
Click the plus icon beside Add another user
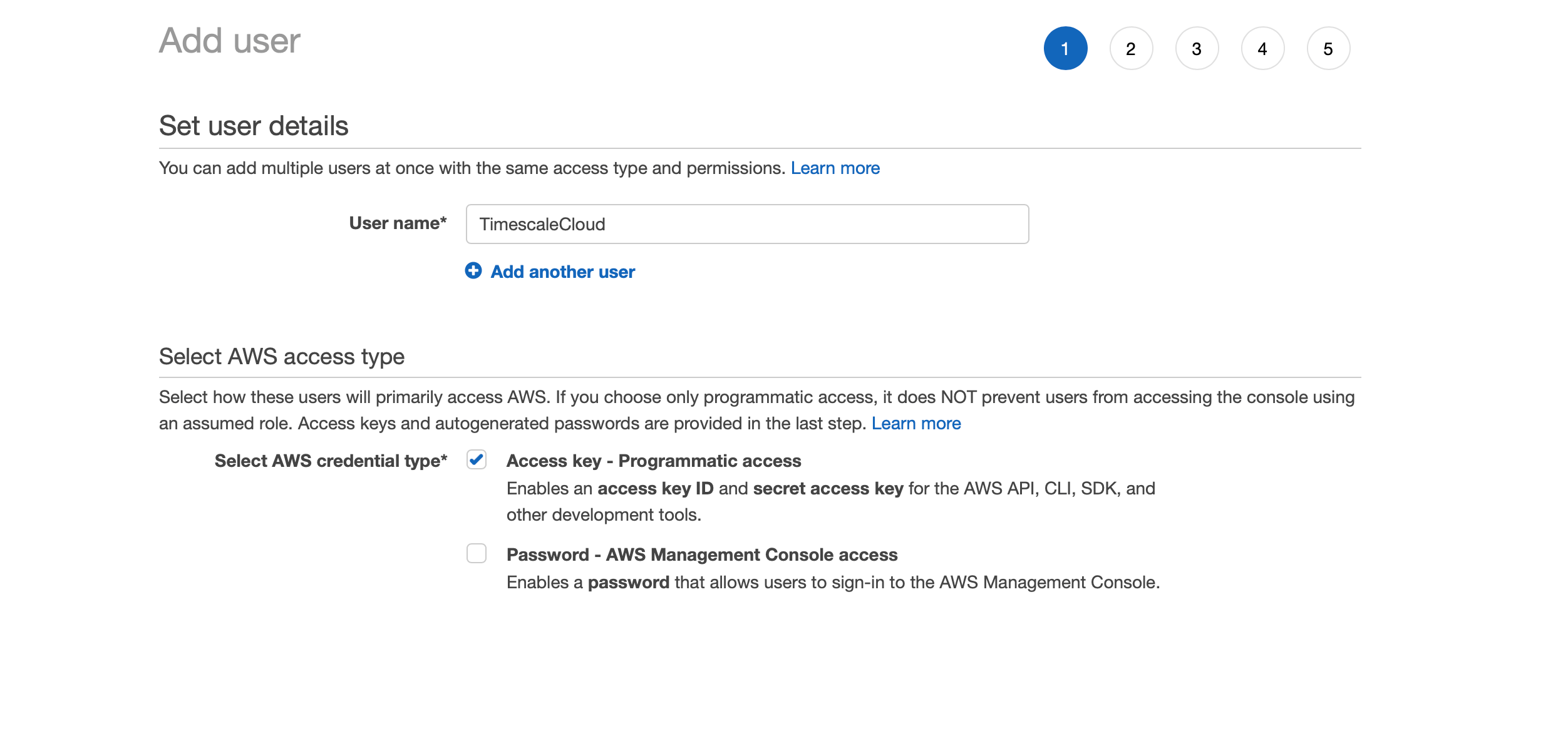pyautogui.click(x=473, y=270)
